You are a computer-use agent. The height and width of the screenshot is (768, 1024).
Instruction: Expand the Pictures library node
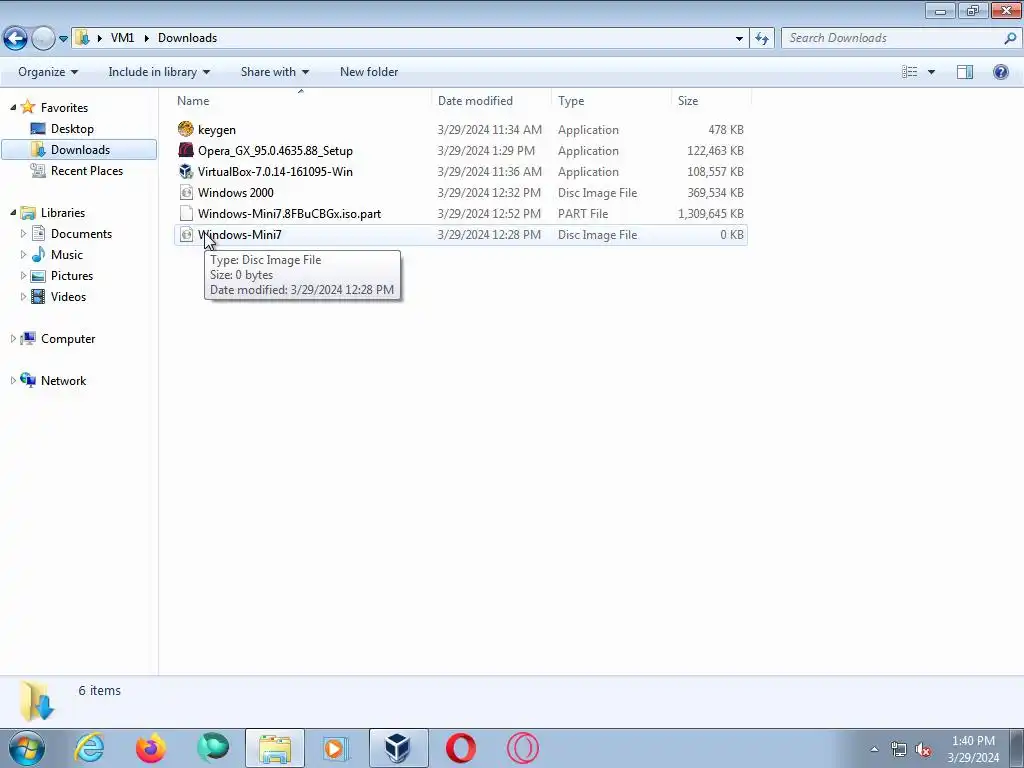click(x=24, y=275)
